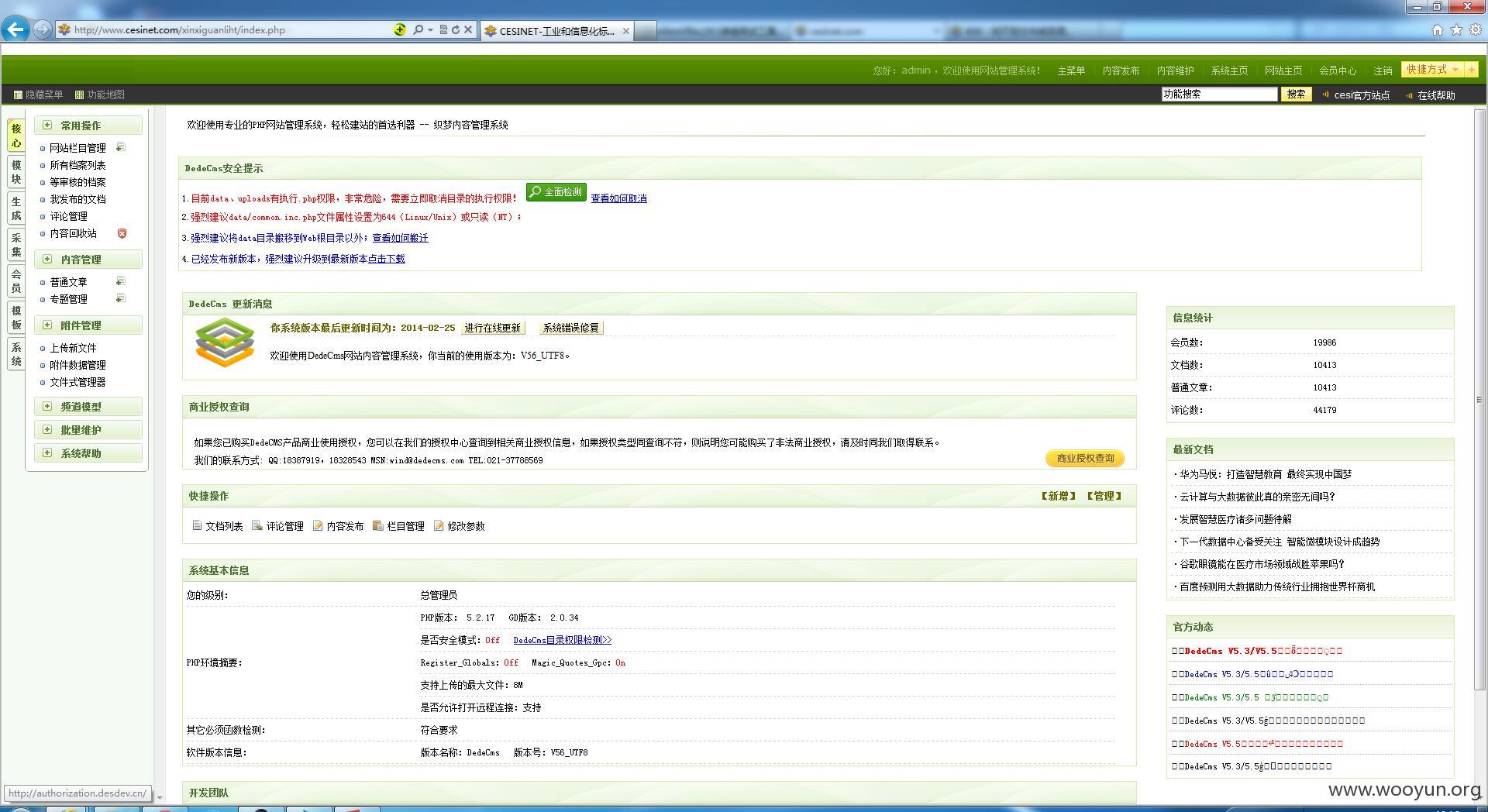Image resolution: width=1488 pixels, height=812 pixels.
Task: Click the yellow 搜索 button
Action: 1296,94
